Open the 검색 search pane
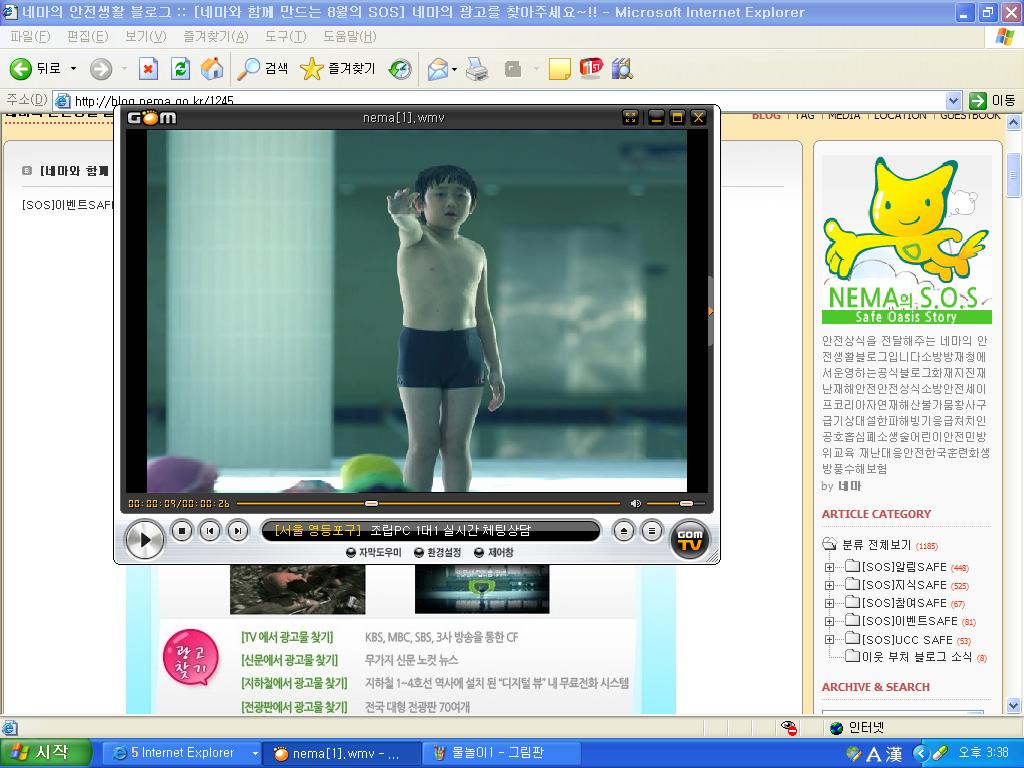 click(x=263, y=69)
